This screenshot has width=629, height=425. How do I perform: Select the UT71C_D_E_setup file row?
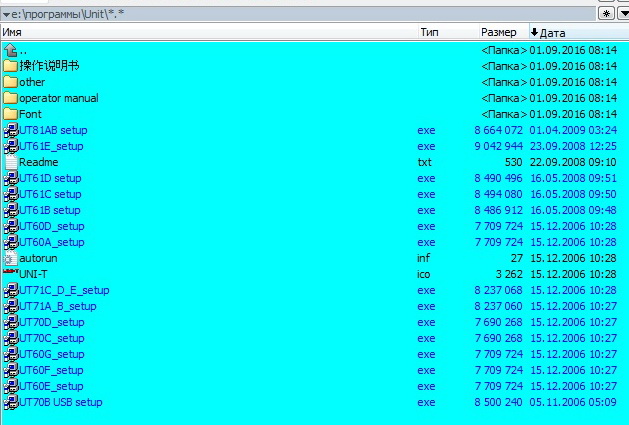coord(64,290)
